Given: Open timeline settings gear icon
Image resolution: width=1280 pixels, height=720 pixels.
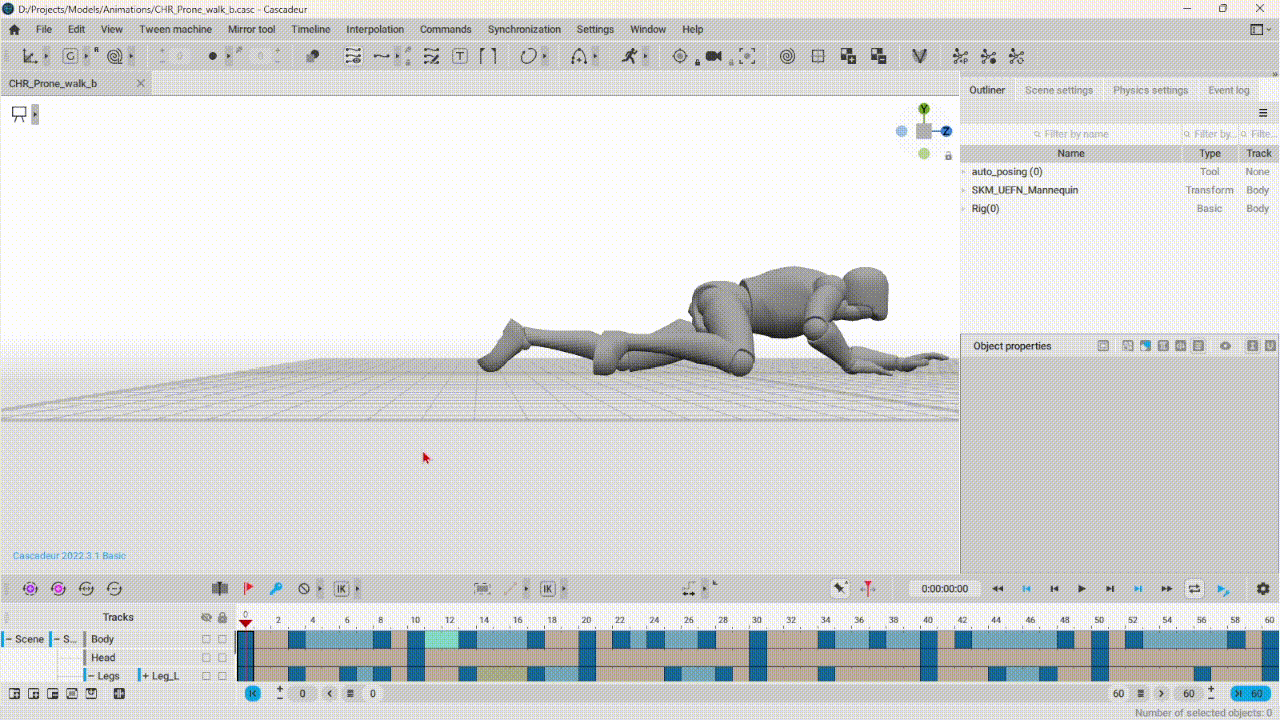Looking at the screenshot, I should (1263, 589).
